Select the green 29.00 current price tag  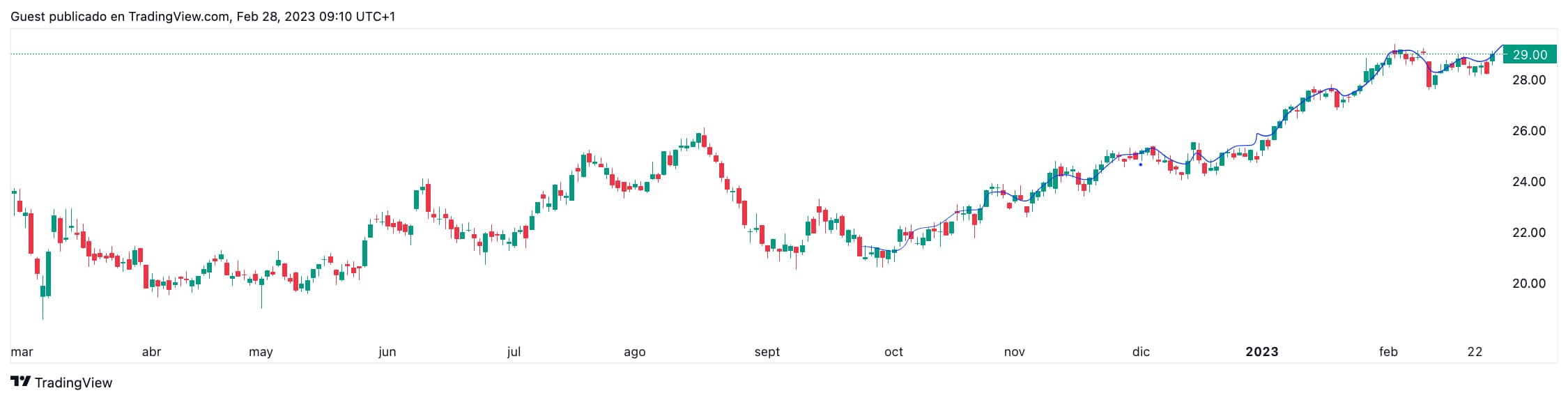(x=1530, y=54)
